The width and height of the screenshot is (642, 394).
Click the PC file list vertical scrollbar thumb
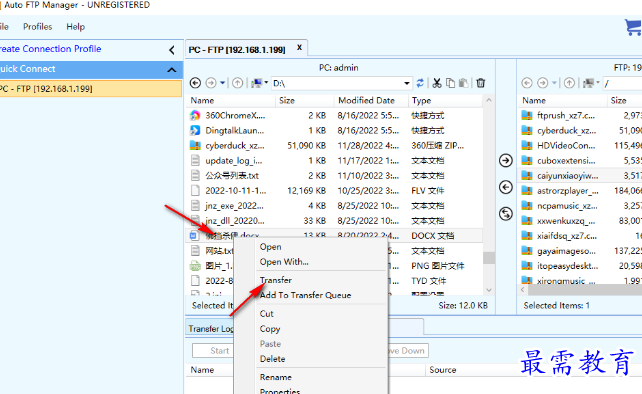pos(488,258)
